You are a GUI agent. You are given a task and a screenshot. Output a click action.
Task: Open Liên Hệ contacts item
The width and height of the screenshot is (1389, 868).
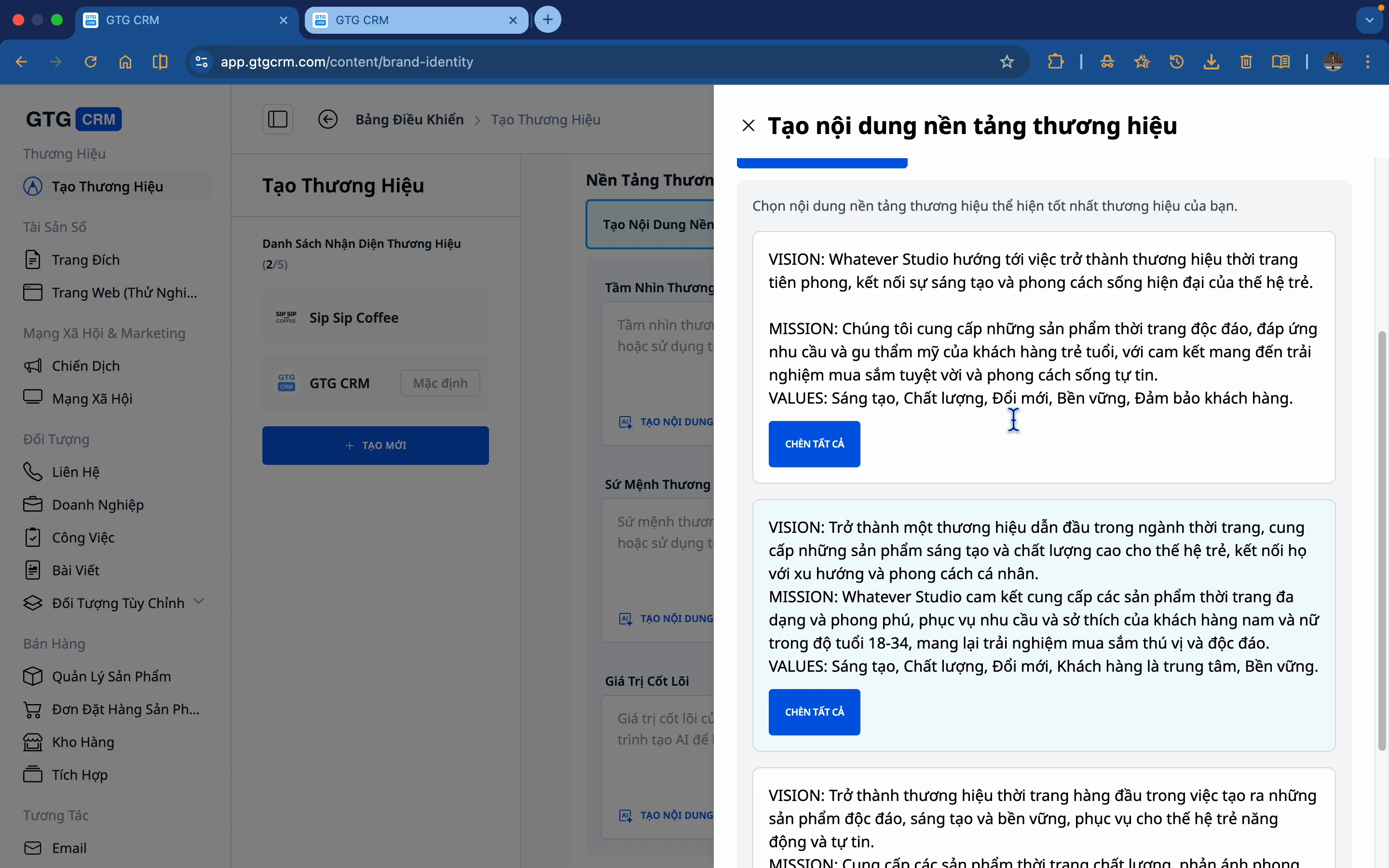(75, 472)
